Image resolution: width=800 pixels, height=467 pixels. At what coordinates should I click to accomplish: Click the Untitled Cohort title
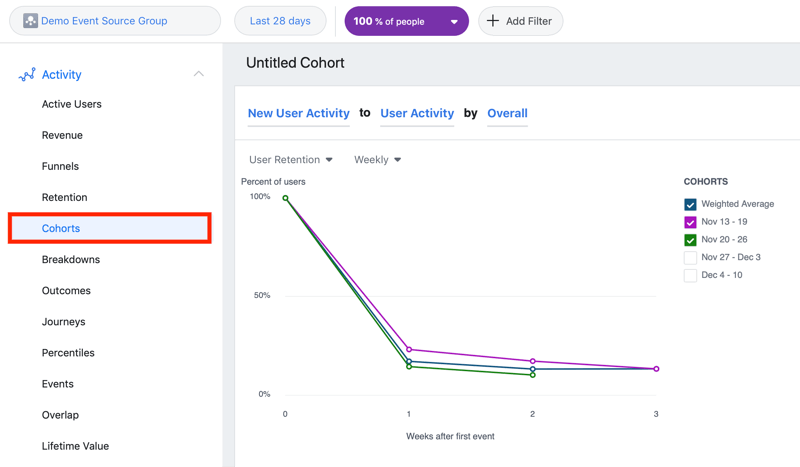point(295,63)
